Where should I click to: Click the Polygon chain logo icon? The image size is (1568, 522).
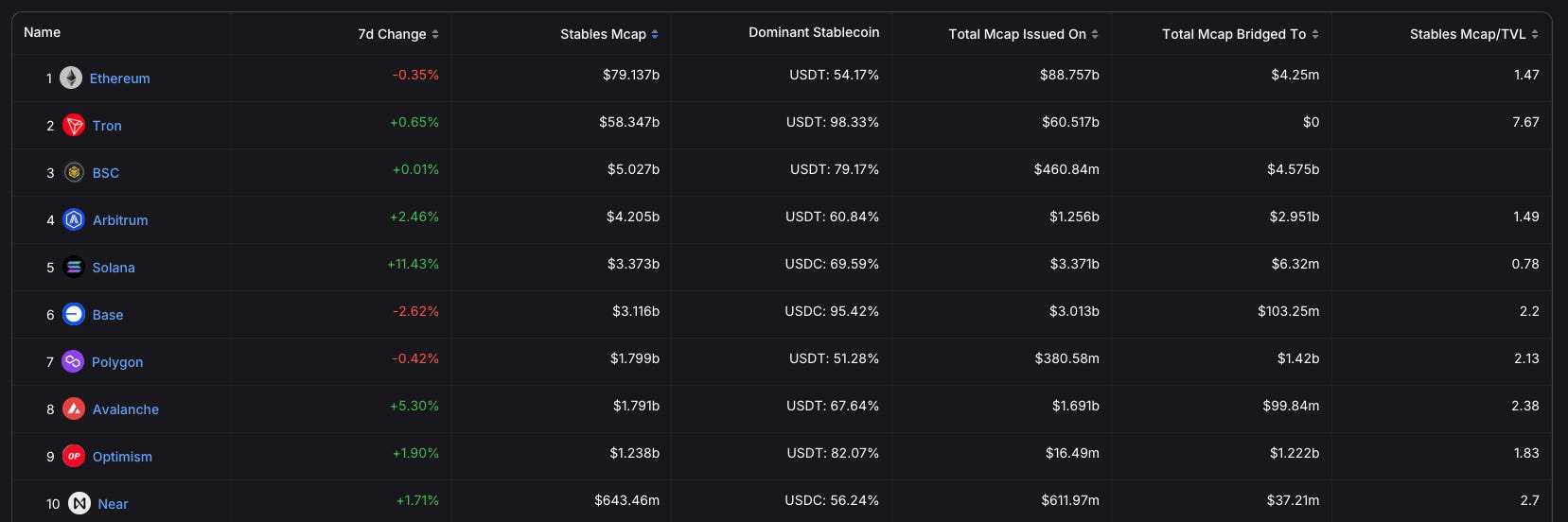[x=73, y=361]
